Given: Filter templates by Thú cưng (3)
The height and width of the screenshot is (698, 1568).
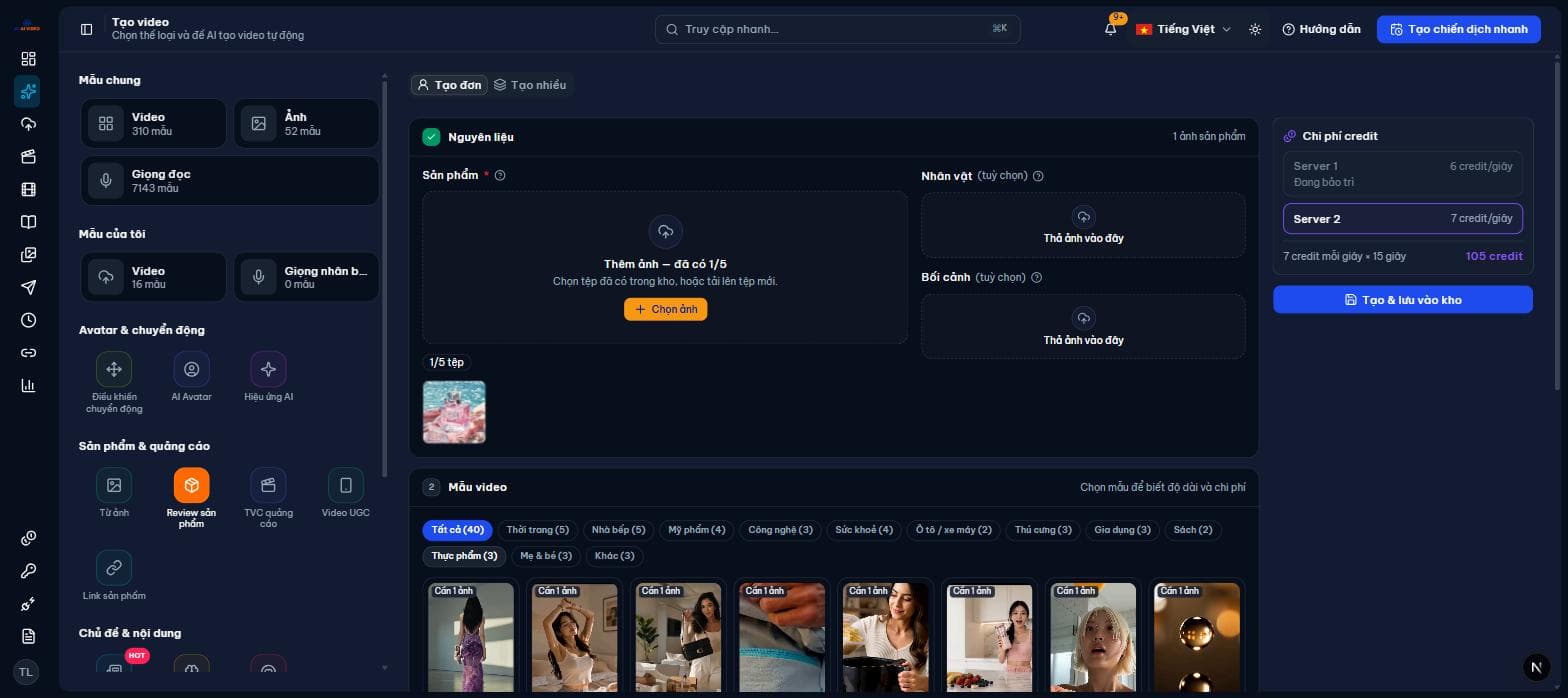Looking at the screenshot, I should click(x=1043, y=530).
